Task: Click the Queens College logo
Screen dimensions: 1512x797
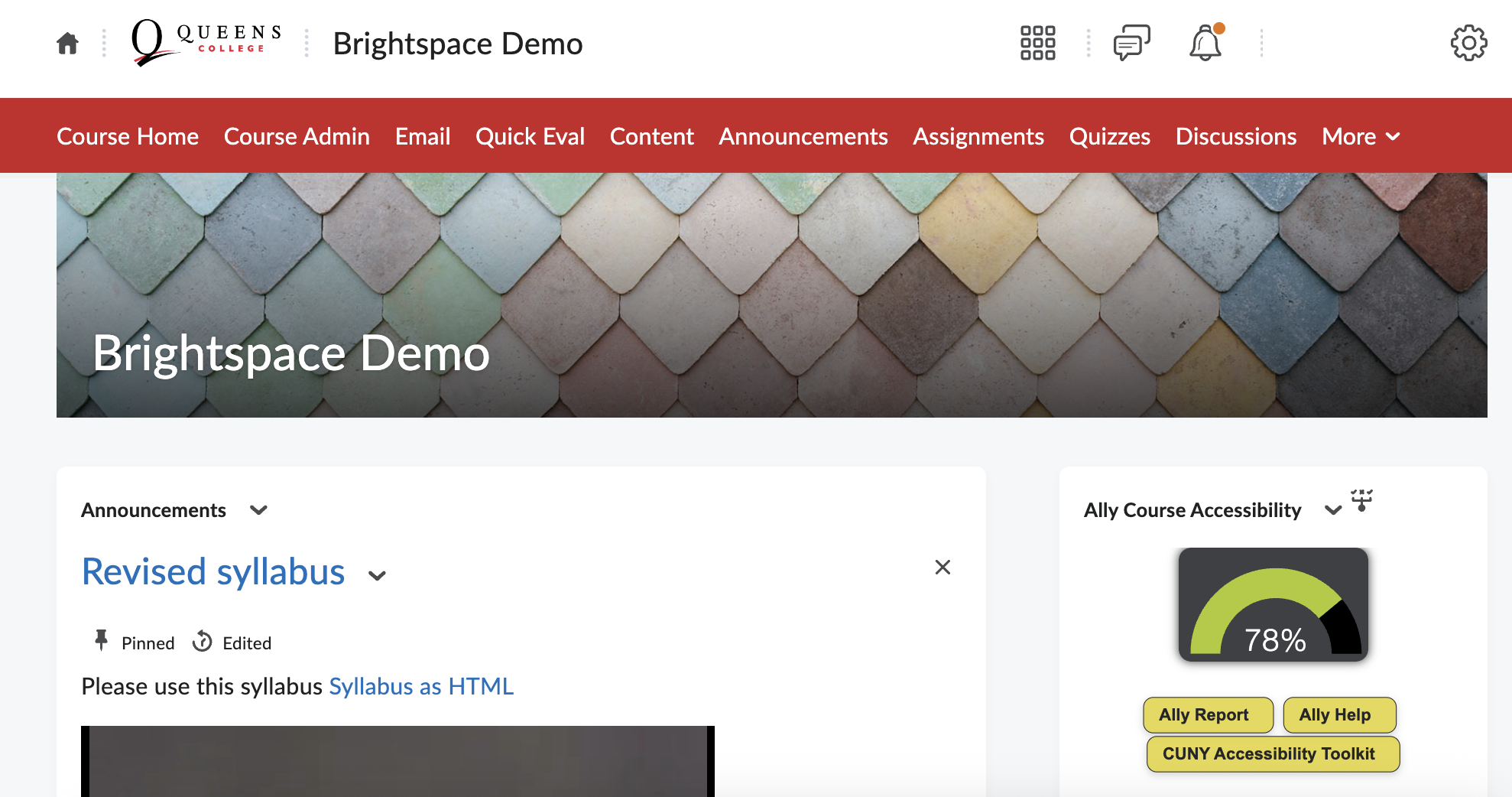Action: point(206,43)
